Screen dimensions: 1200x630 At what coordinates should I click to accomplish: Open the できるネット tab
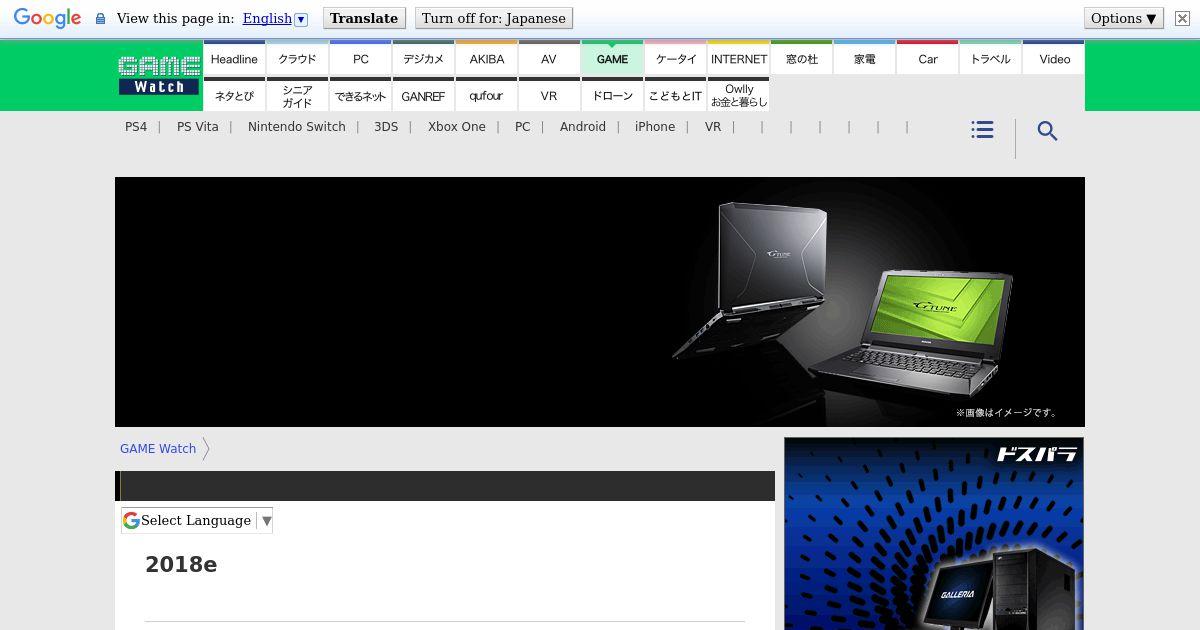point(360,95)
